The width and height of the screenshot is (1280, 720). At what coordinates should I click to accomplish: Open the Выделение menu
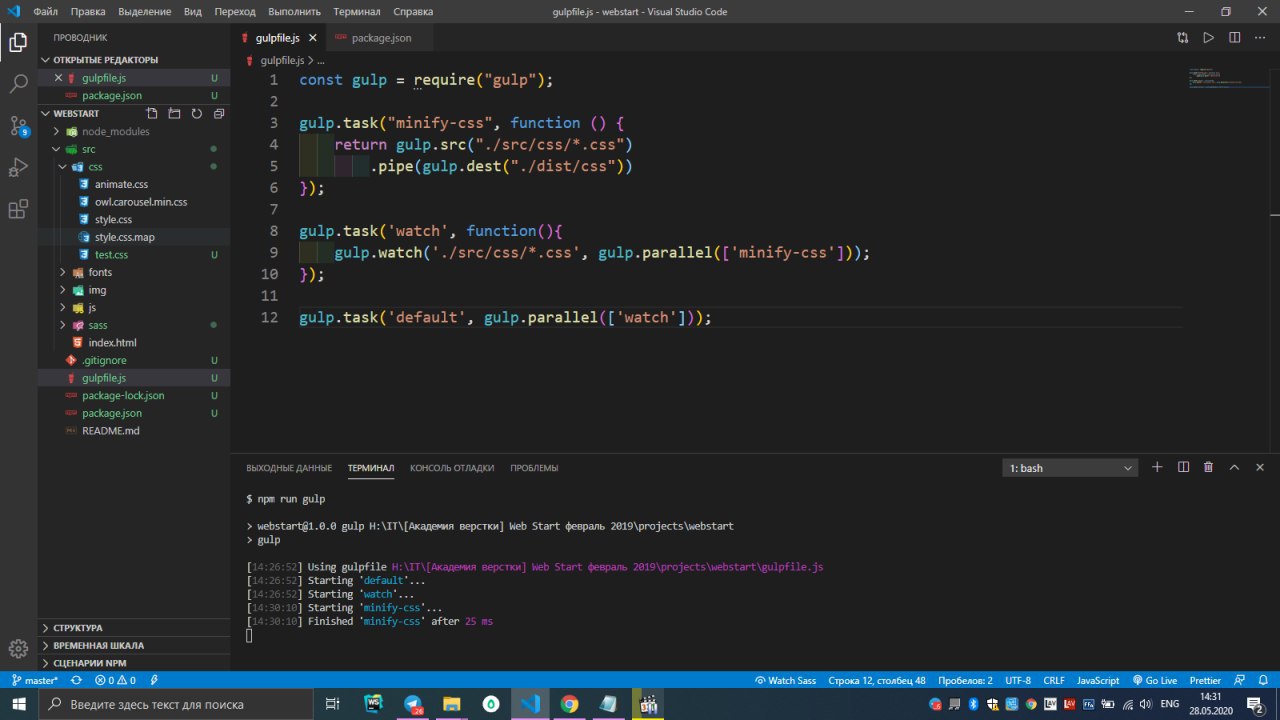pyautogui.click(x=144, y=12)
